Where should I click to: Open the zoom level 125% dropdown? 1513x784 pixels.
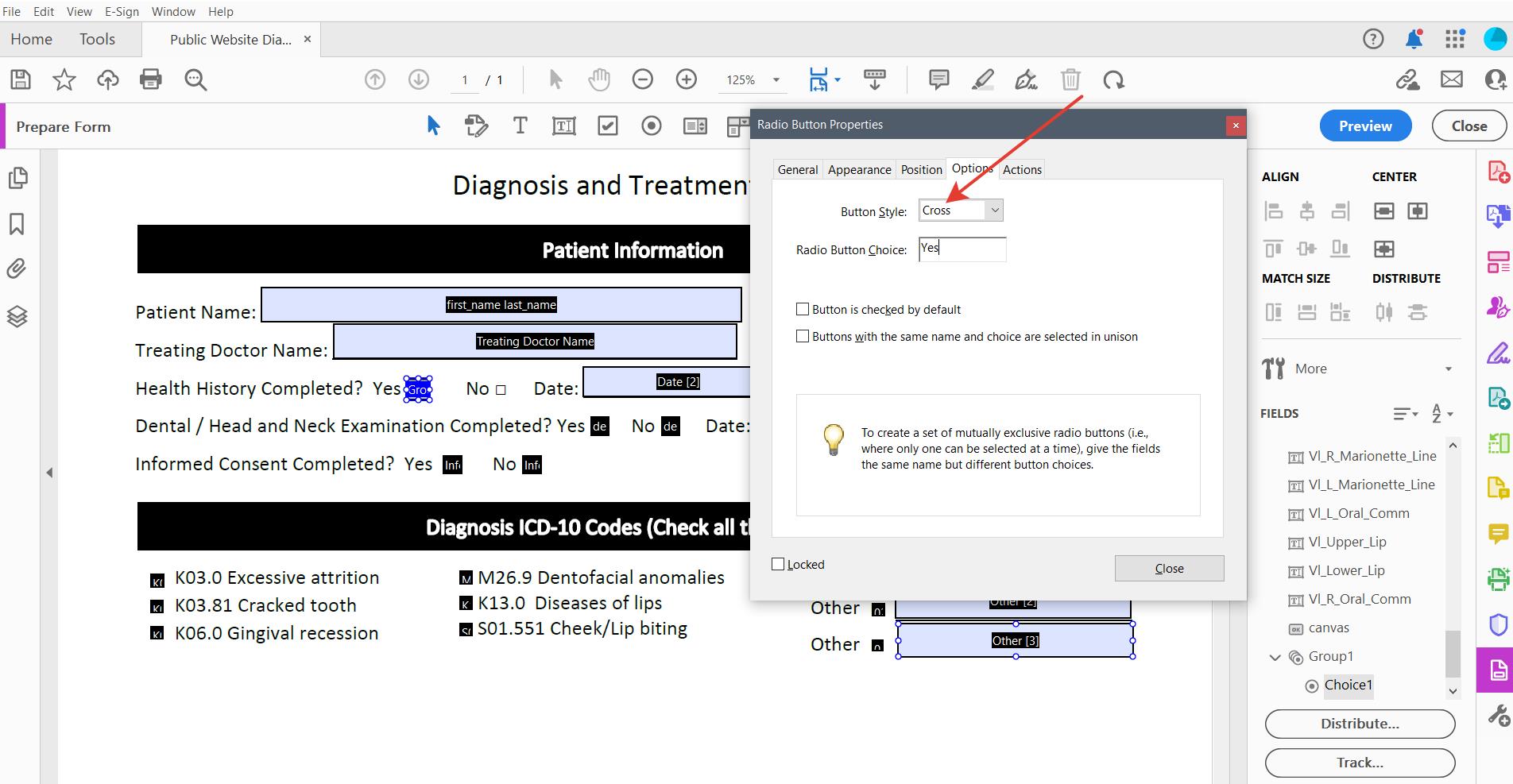click(776, 80)
